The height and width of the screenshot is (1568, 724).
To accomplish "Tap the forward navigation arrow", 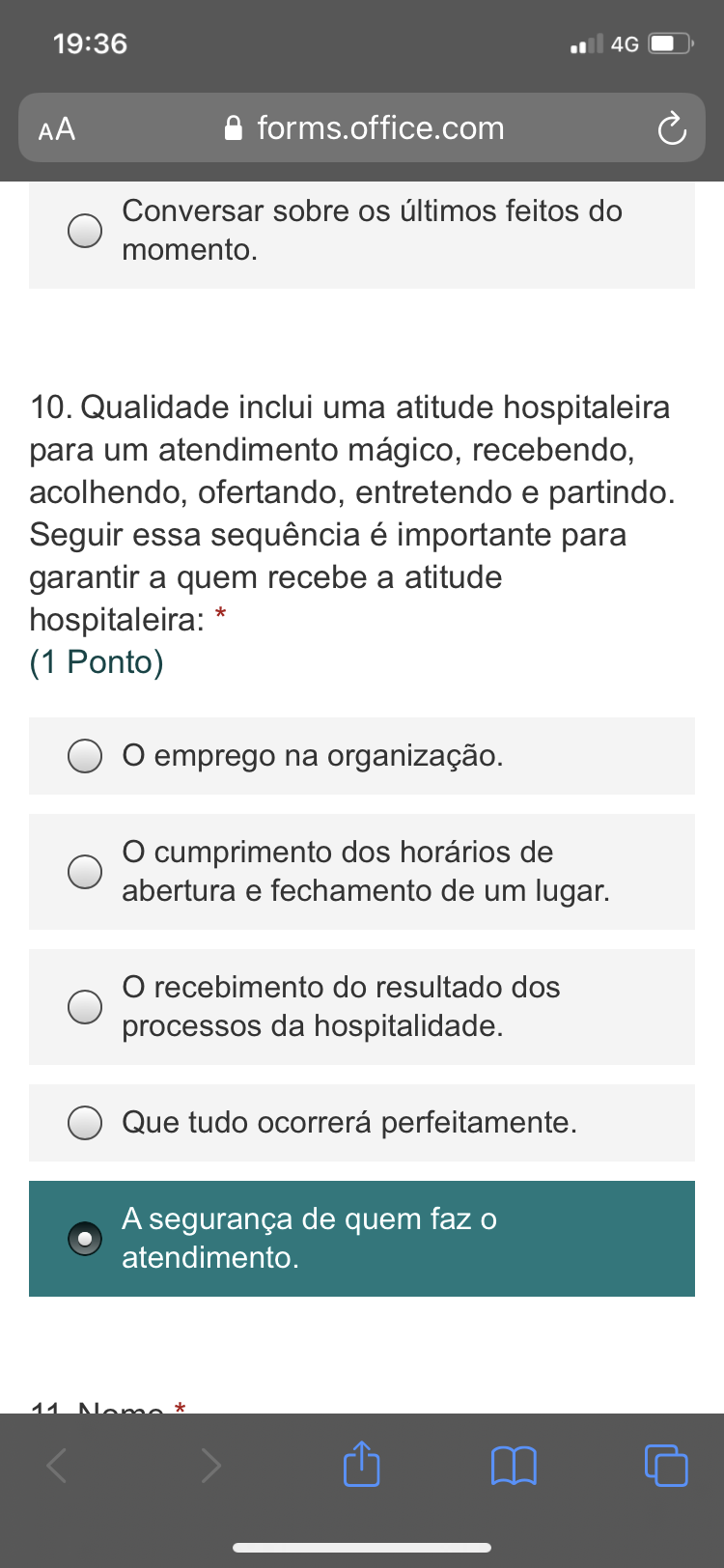I will [210, 1465].
